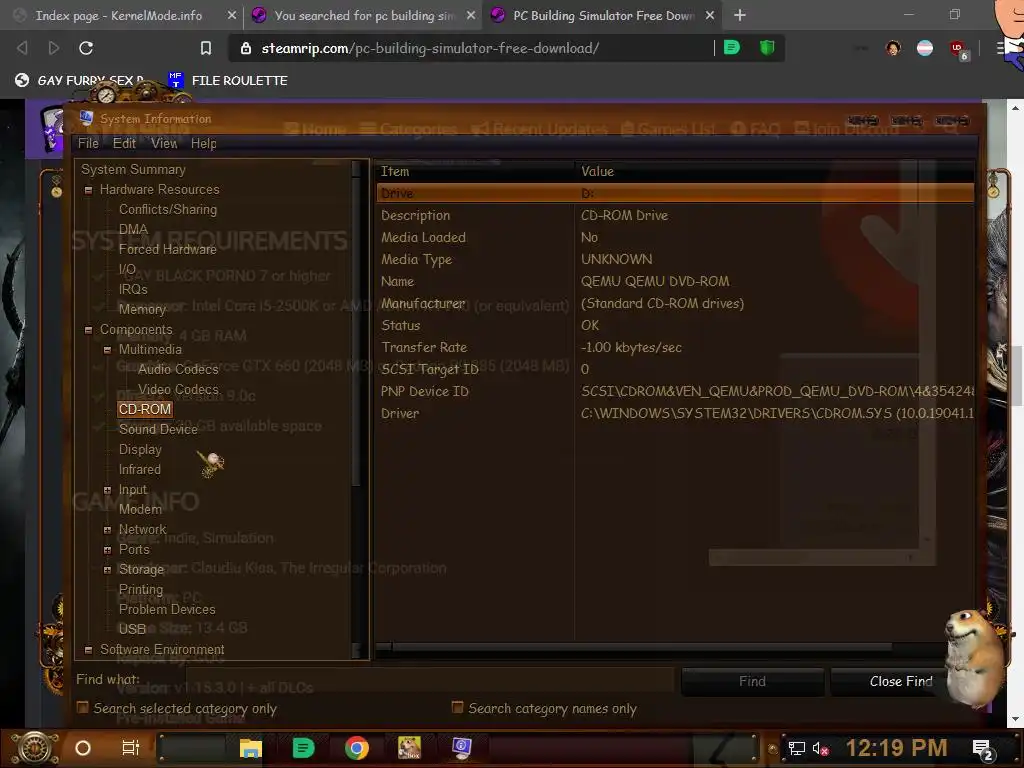The height and width of the screenshot is (768, 1024).
Task: Select Problem Devices in the tree
Action: 167,609
